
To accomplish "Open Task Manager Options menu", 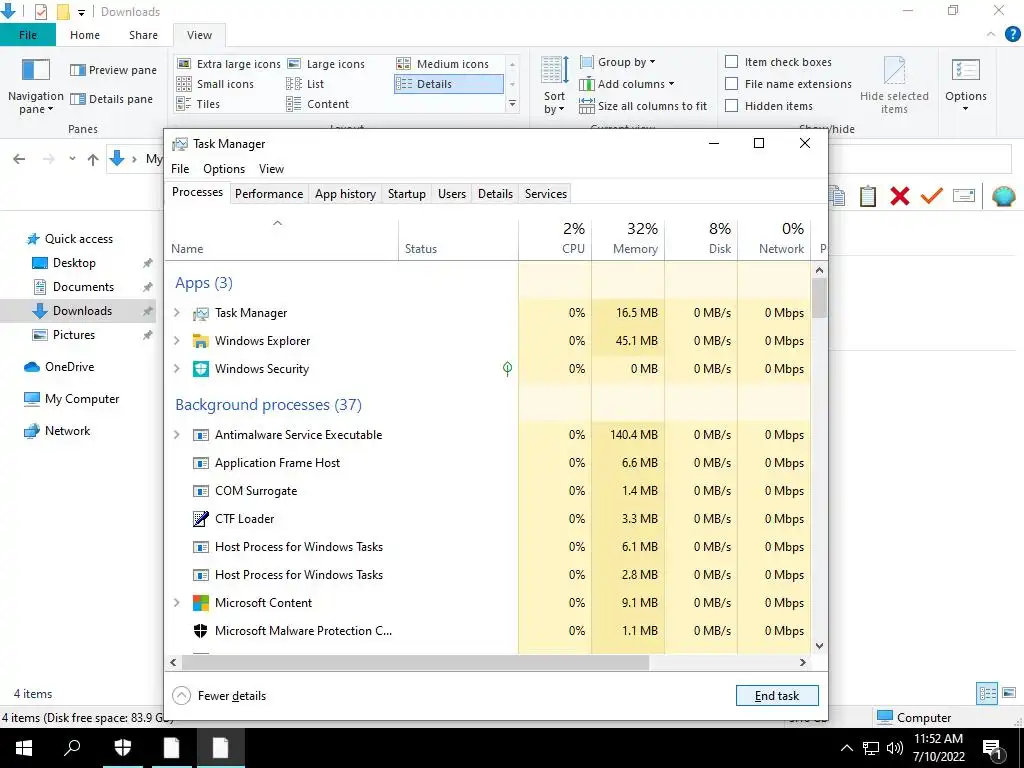I will [x=224, y=169].
